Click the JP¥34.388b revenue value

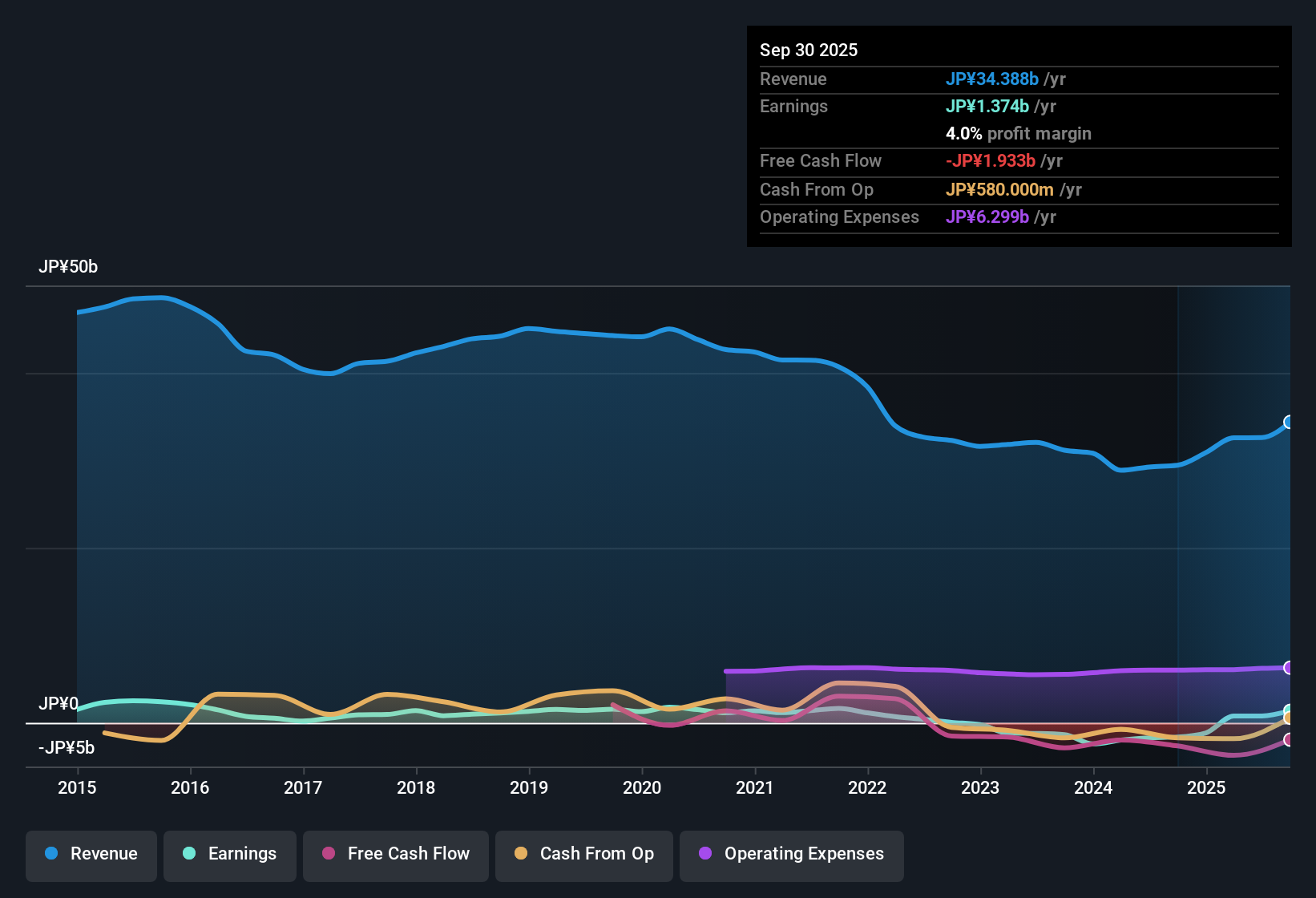coord(992,79)
